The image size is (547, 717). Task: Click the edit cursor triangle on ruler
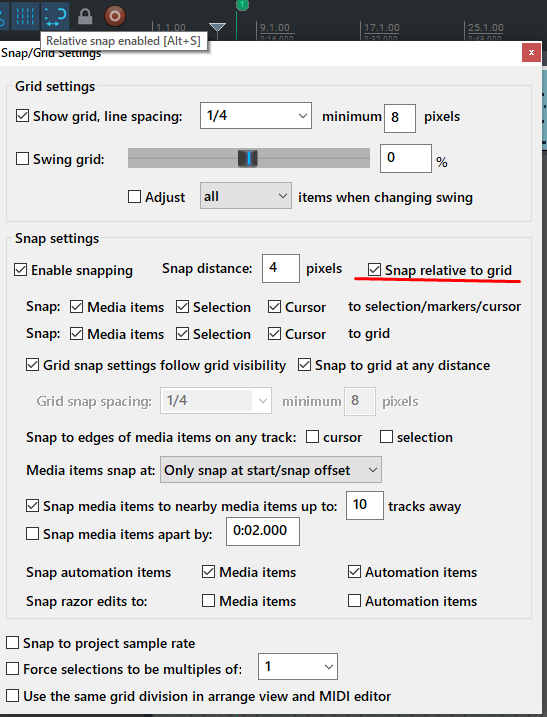click(x=217, y=28)
